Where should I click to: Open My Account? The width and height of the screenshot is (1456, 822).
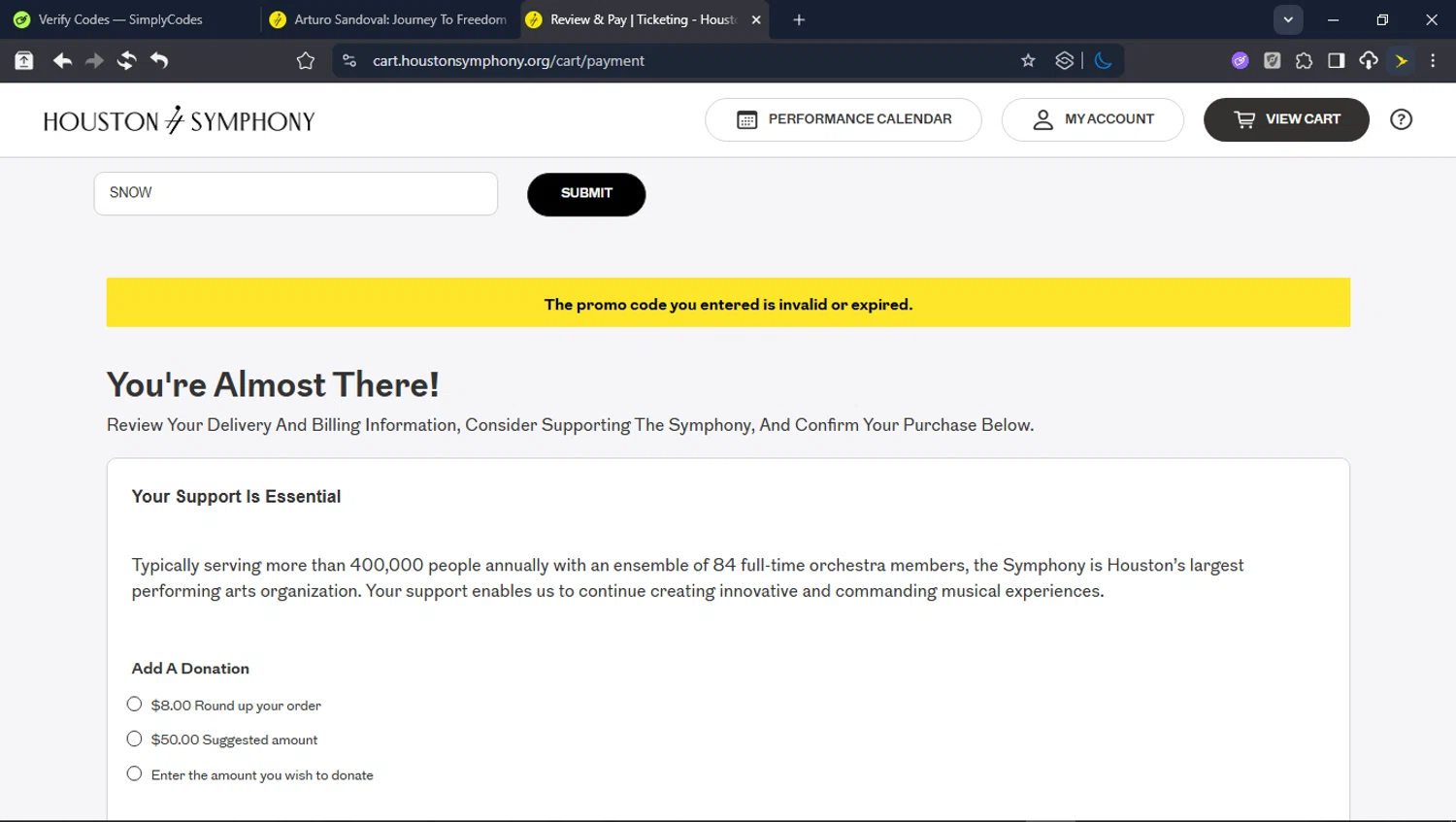pyautogui.click(x=1093, y=119)
